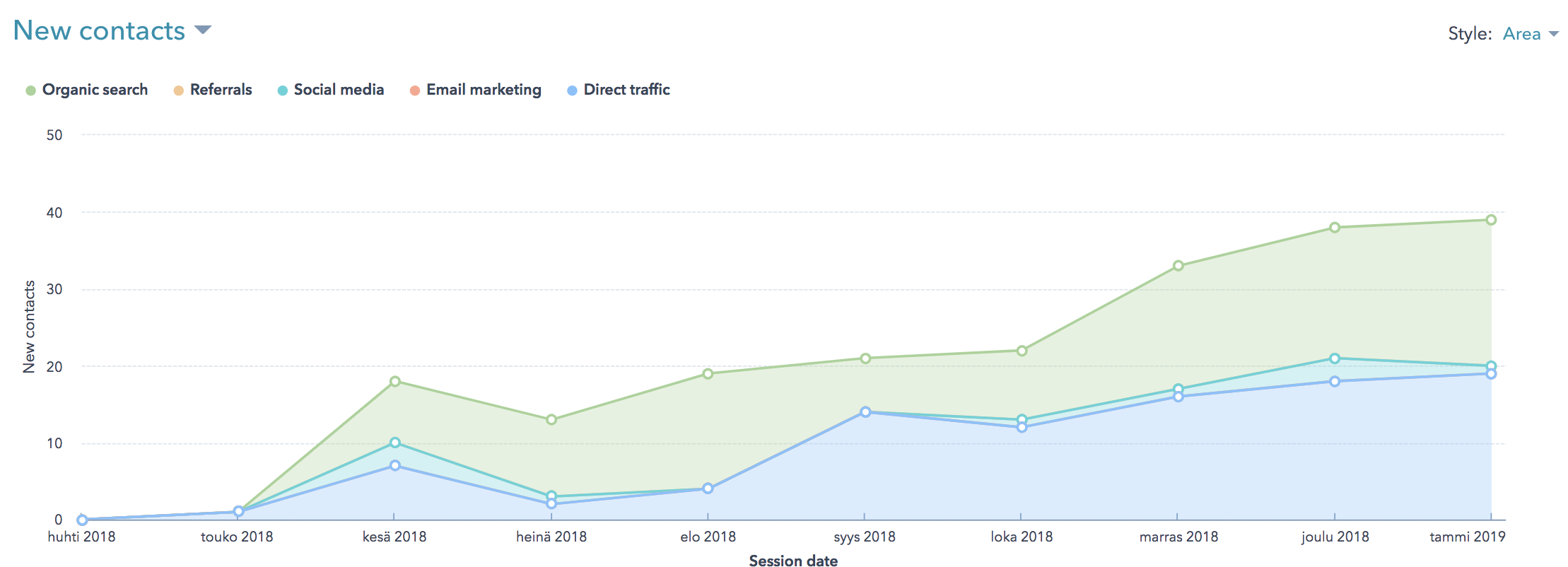Click the heinä 2018 axis label
The image size is (1568, 567).
point(551,537)
